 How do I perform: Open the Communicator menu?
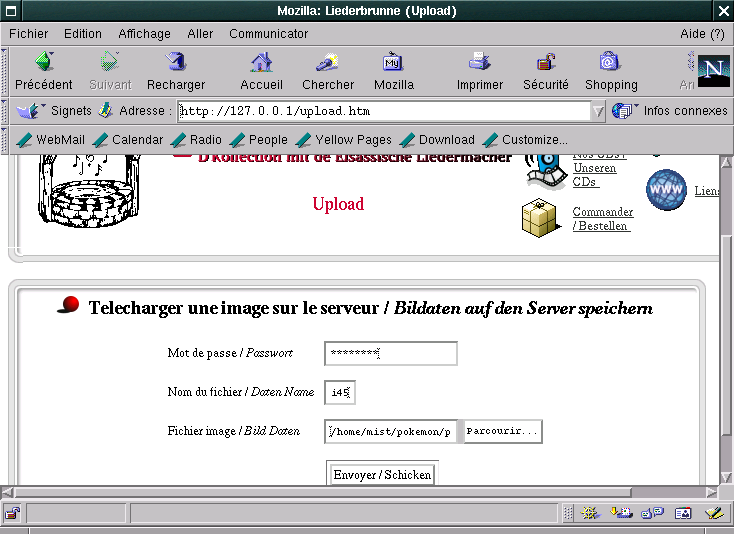click(x=268, y=33)
